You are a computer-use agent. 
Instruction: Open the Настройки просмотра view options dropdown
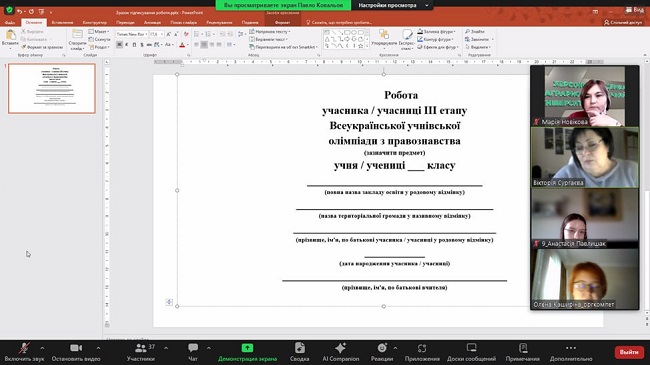pos(393,5)
